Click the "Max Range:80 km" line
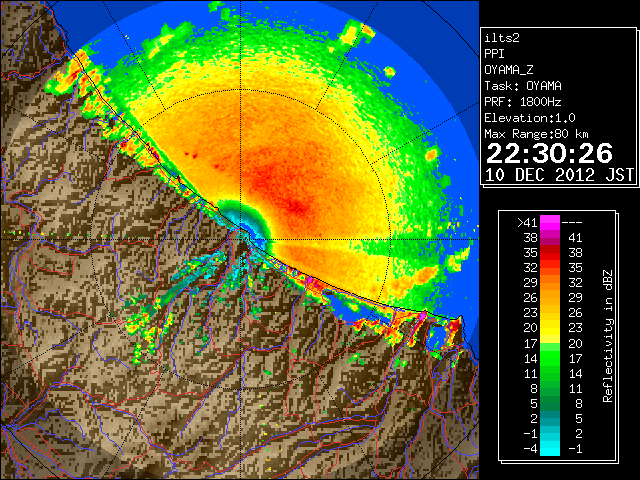Viewport: 640px width, 480px height. (536, 134)
